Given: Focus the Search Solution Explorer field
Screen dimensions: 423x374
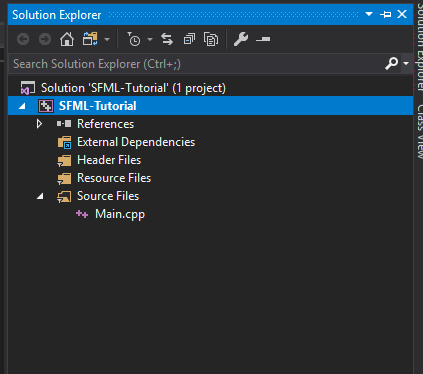Looking at the screenshot, I should (x=197, y=64).
